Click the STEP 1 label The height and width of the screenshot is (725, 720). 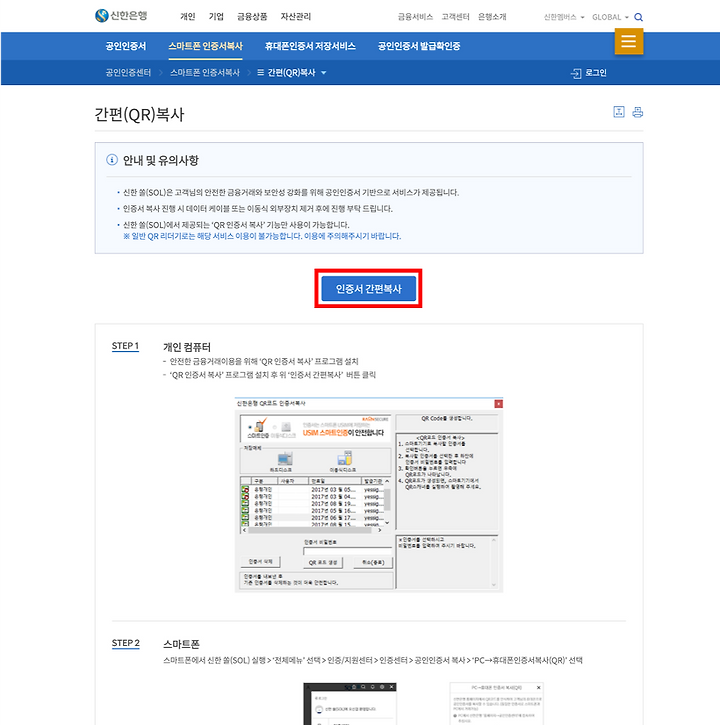(125, 346)
